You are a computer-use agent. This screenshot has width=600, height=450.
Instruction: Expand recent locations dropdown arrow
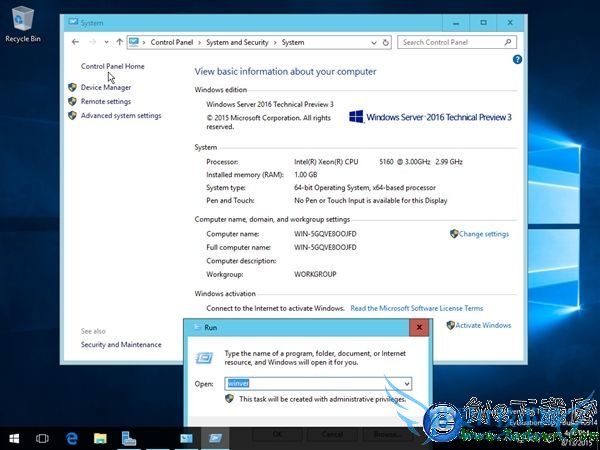pos(106,42)
